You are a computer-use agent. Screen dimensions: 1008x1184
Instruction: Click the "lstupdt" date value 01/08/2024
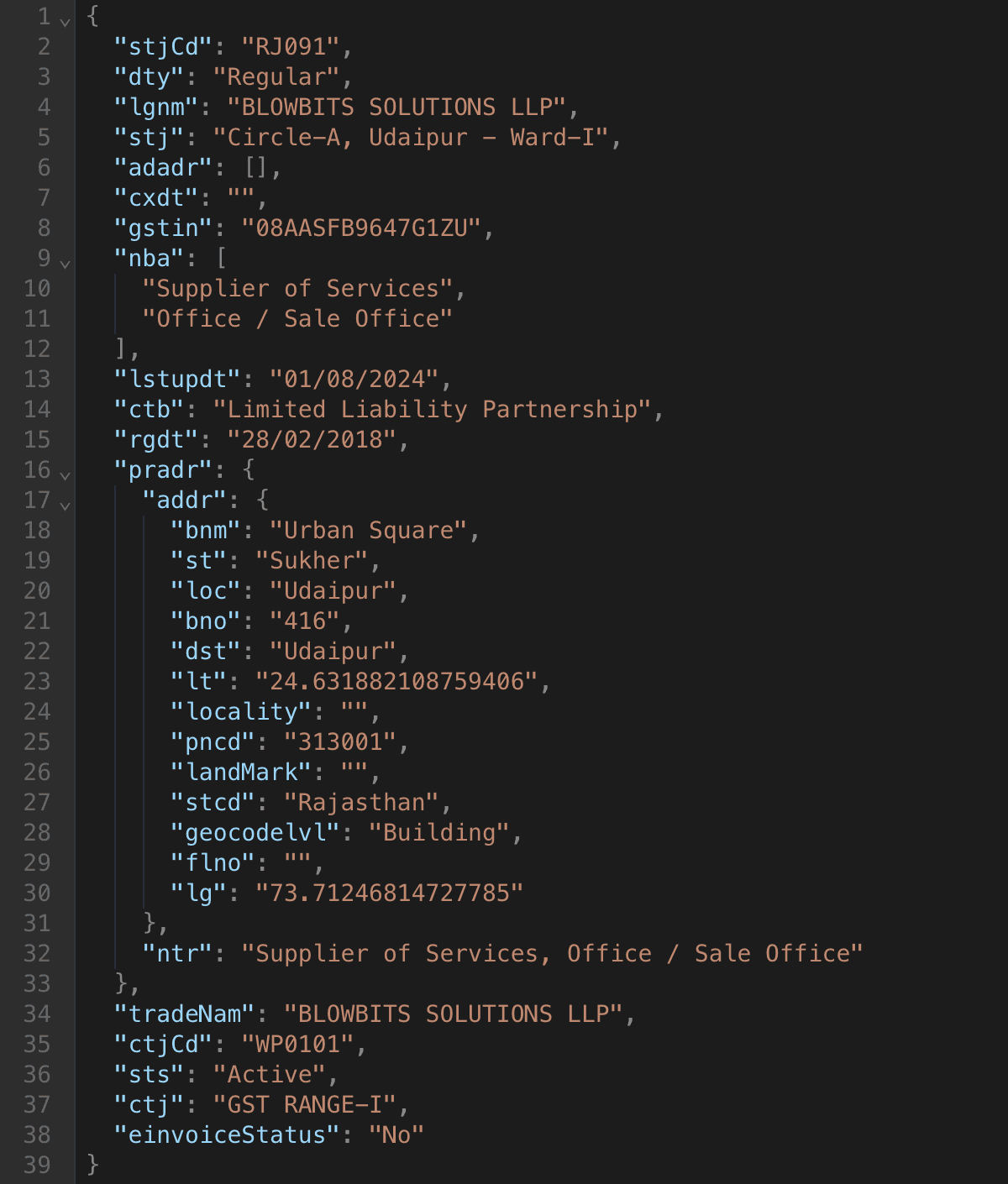click(x=354, y=379)
